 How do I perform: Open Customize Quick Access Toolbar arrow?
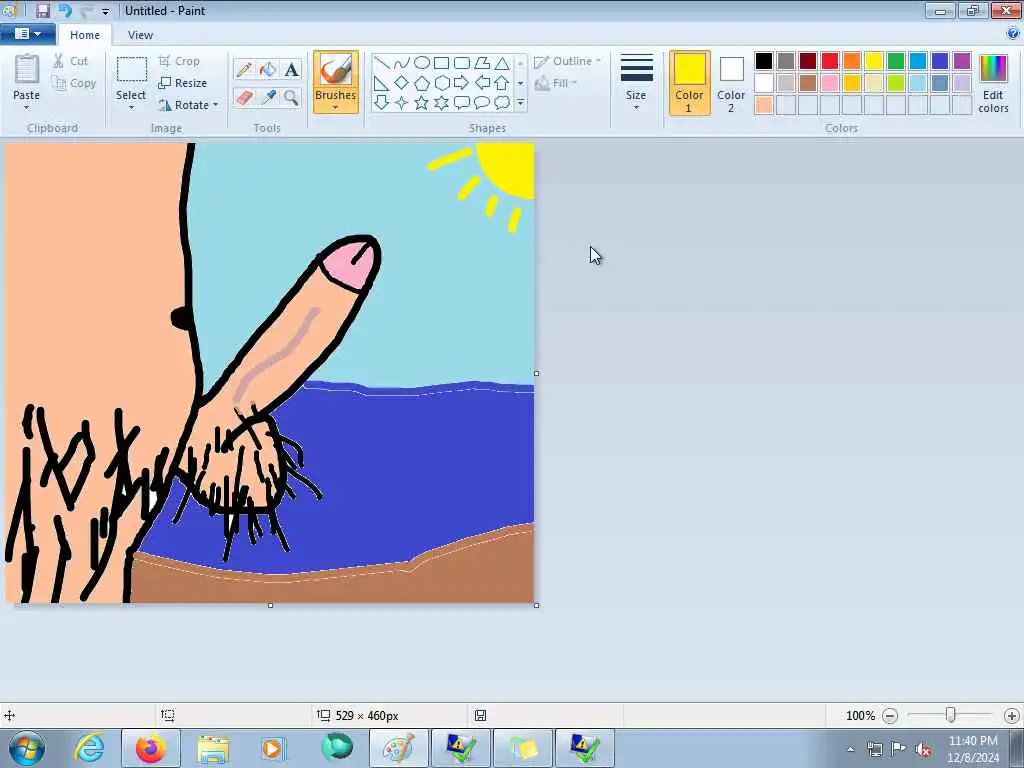105,11
